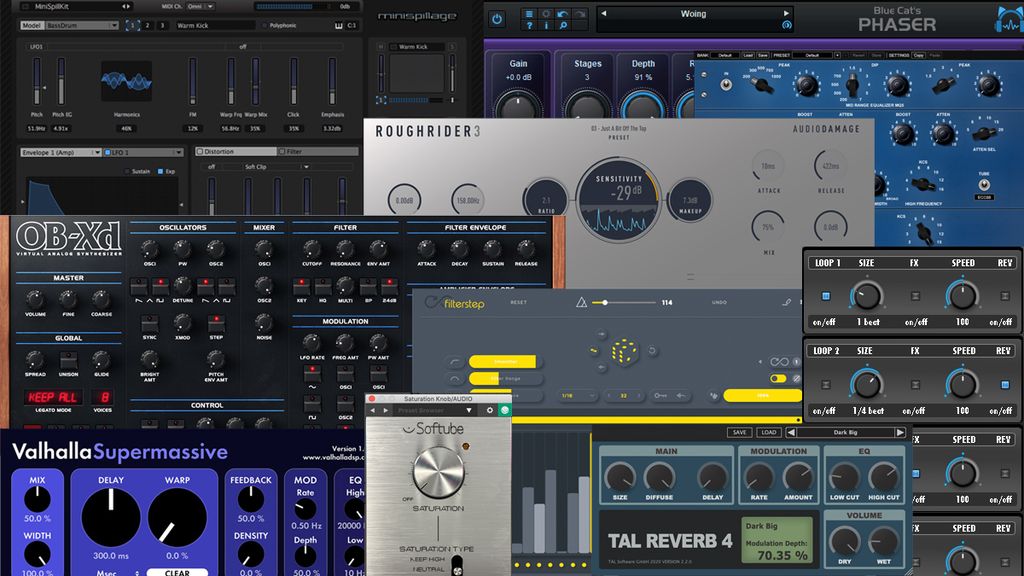
Task: Switch to tab 2 in MiniSpillage
Action: point(147,25)
